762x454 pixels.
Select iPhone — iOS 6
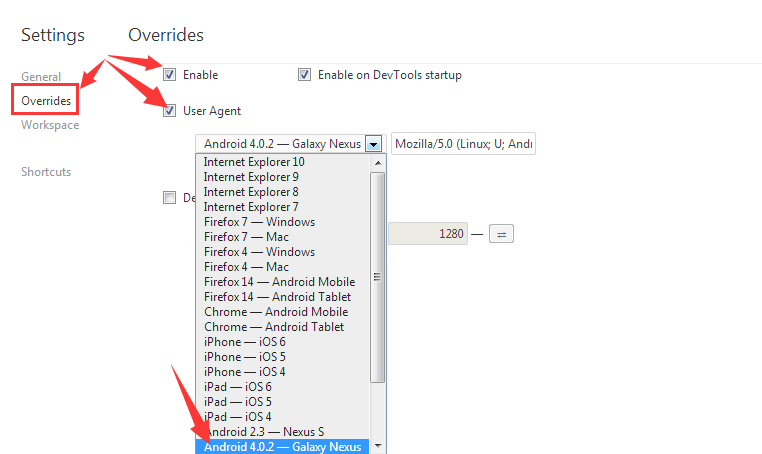pyautogui.click(x=282, y=342)
